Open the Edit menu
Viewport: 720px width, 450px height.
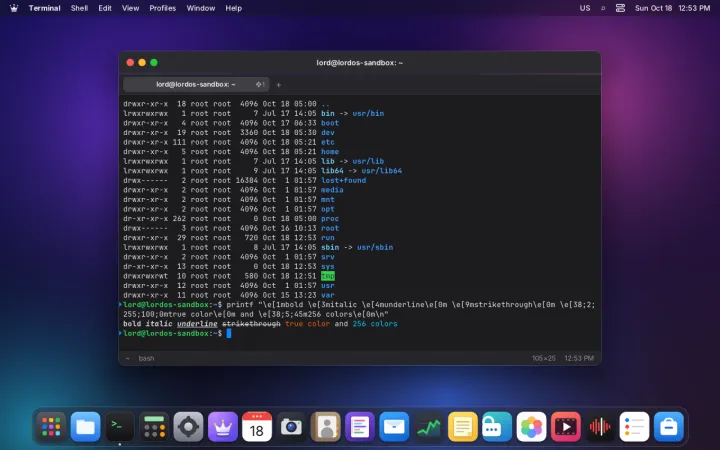coord(105,8)
